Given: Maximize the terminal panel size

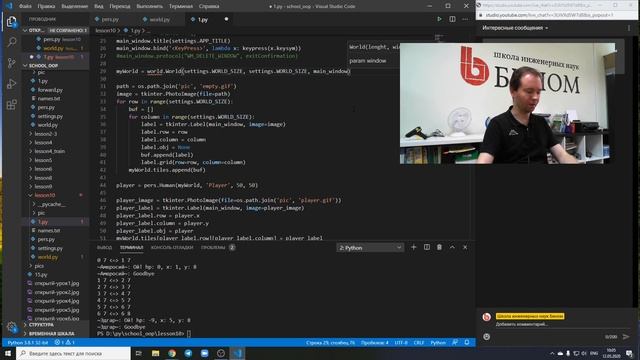Looking at the screenshot, I should [x=452, y=247].
